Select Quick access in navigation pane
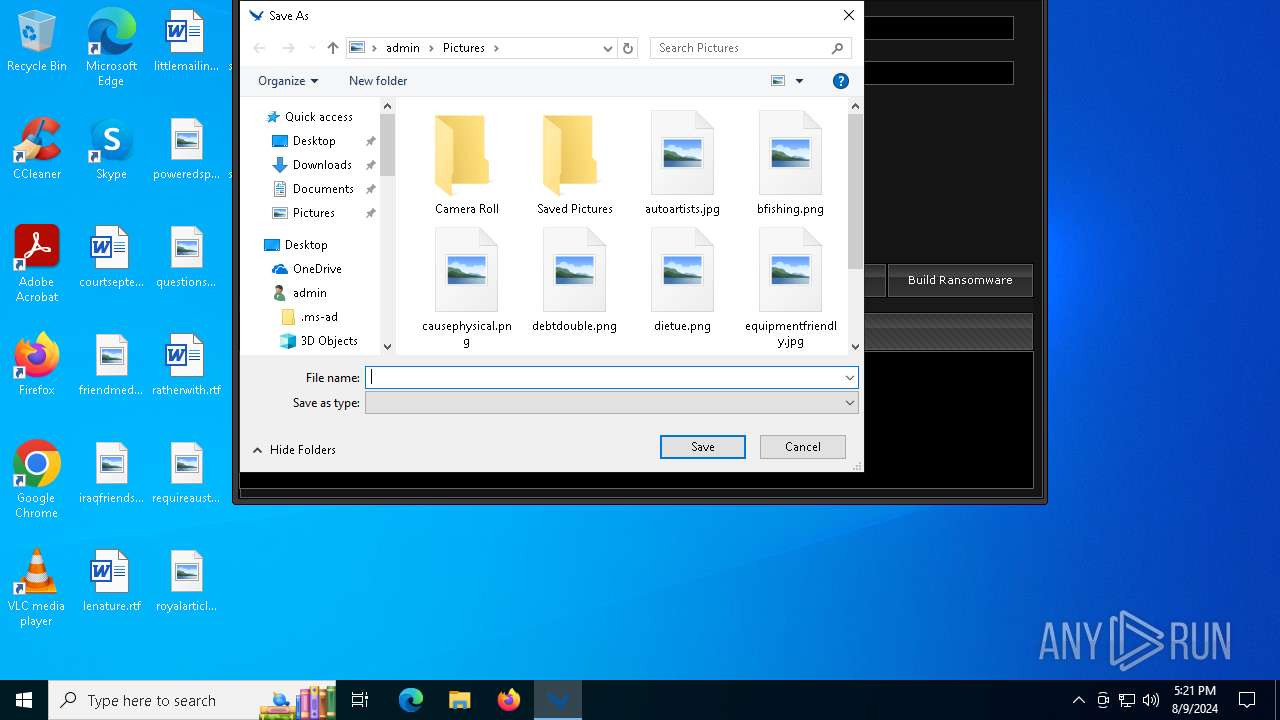1280x720 pixels. click(309, 117)
